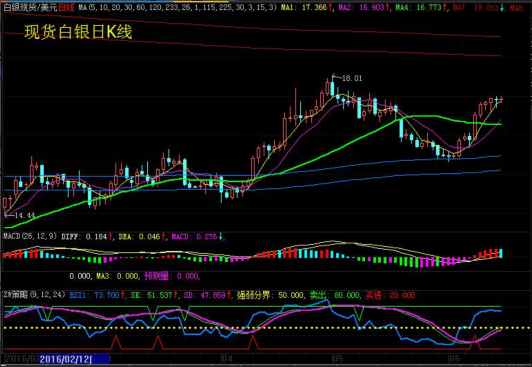Viewport: 532px width, 367px height.
Task: Select the green MA4 16.773 reading
Action: tap(421, 7)
